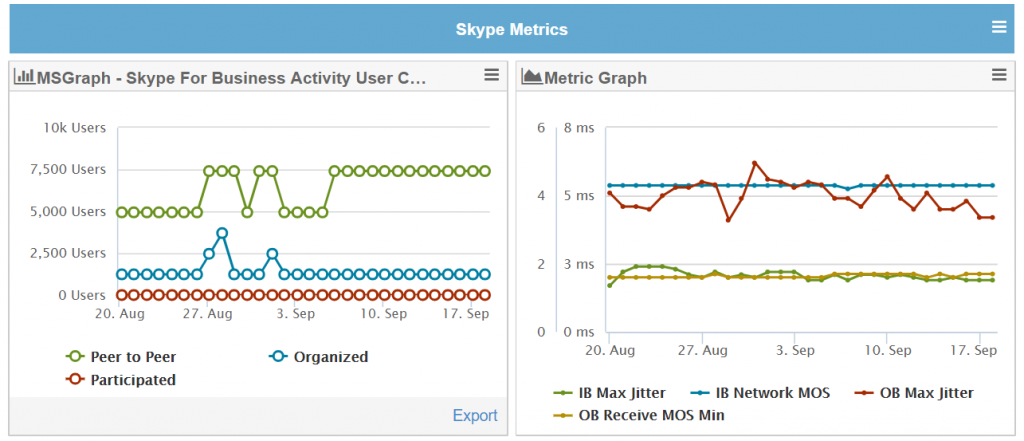This screenshot has height=441, width=1024.
Task: Open the Skype Metrics dashboard hamburger menu
Action: (999, 27)
